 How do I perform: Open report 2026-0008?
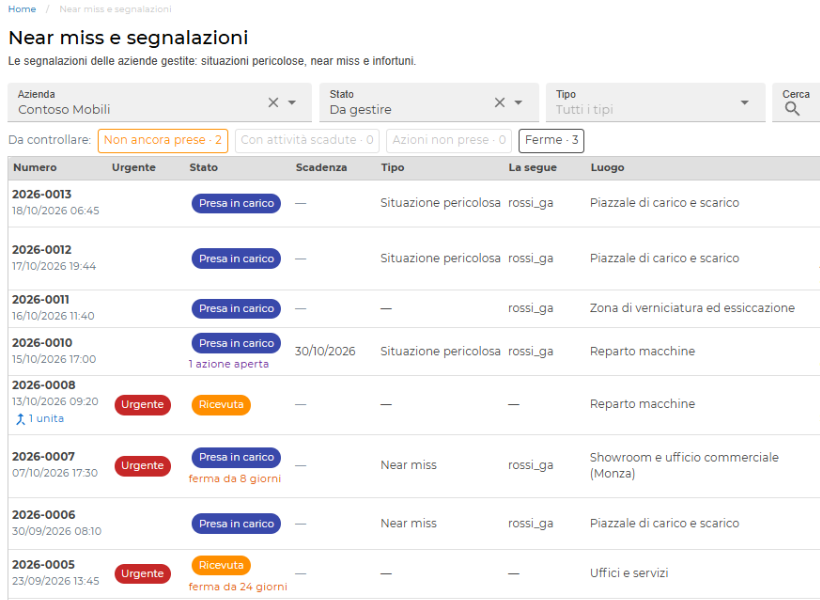[x=44, y=385]
